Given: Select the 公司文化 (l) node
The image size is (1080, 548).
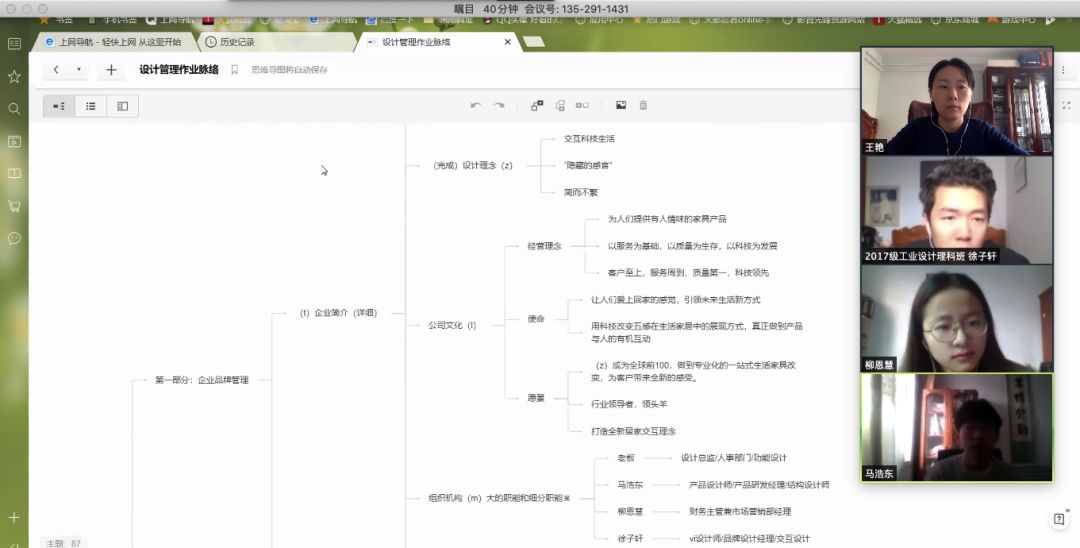Looking at the screenshot, I should click(452, 325).
